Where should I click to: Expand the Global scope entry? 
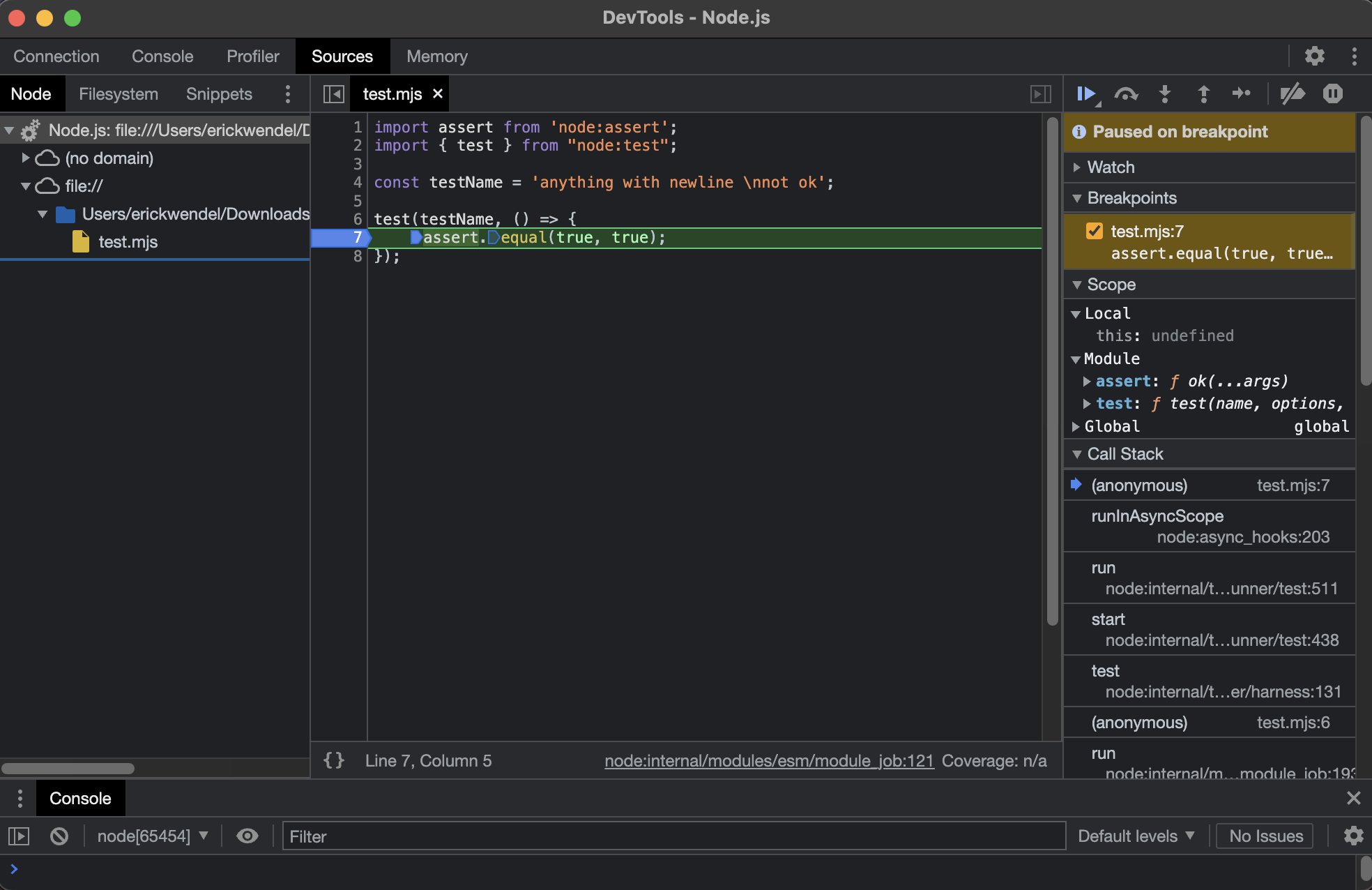coord(1076,426)
